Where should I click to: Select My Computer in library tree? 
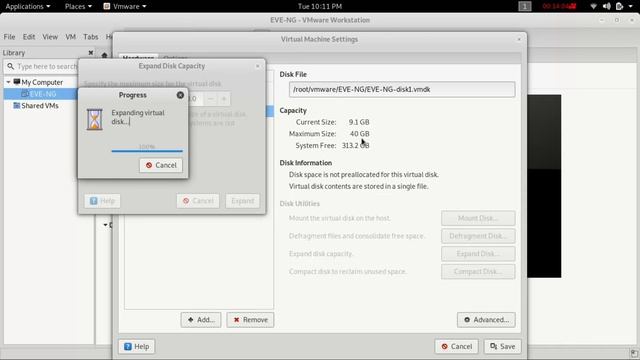click(x=42, y=82)
